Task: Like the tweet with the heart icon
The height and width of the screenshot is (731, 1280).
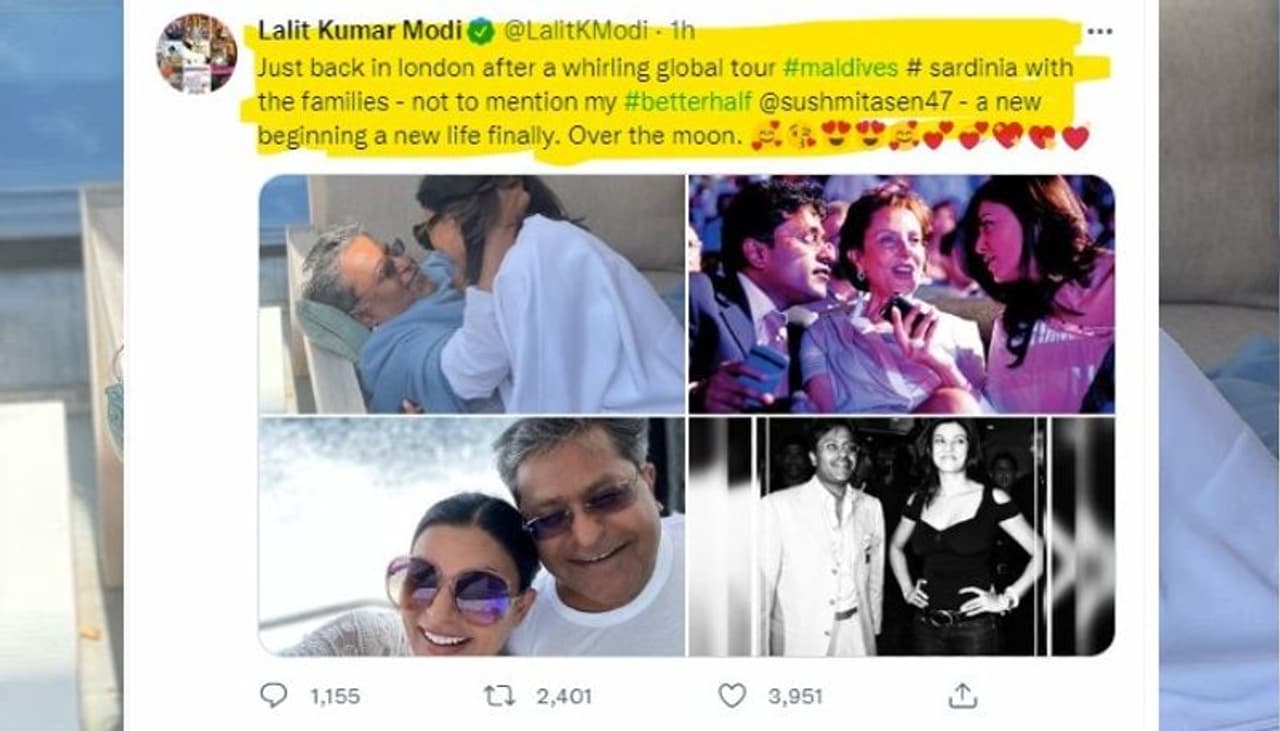Action: [x=732, y=695]
